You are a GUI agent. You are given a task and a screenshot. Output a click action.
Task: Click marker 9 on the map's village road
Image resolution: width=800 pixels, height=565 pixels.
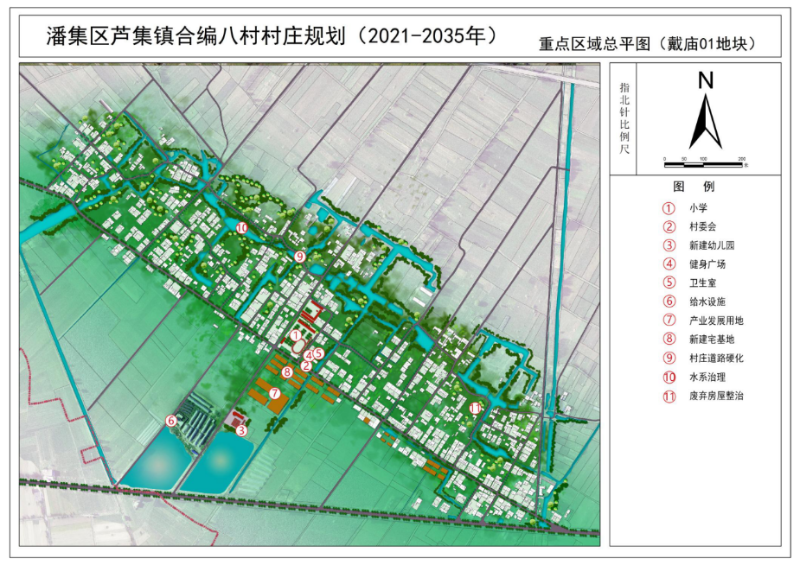299,257
